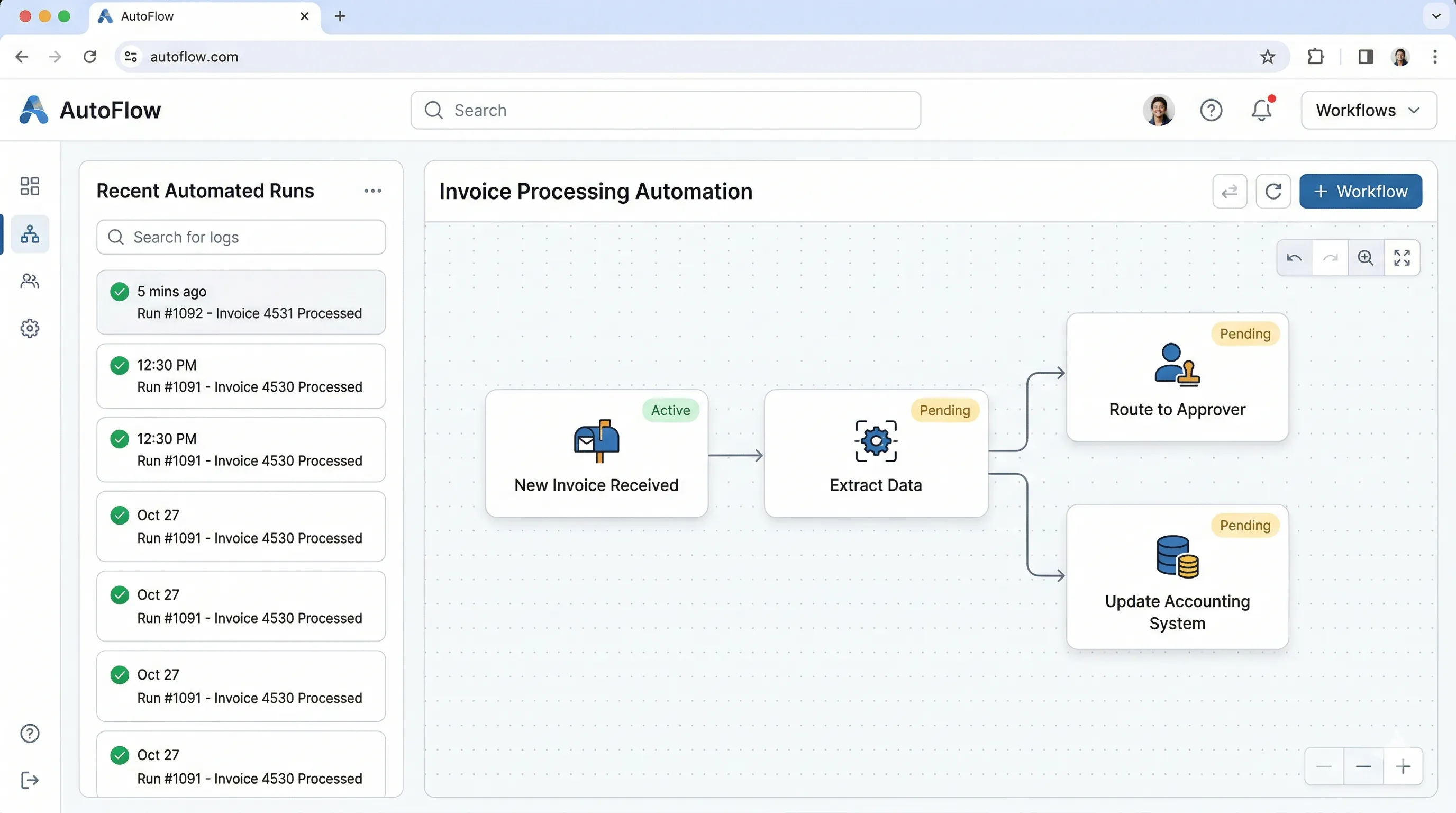Open settings via the gear icon
The height and width of the screenshot is (813, 1456).
30,328
